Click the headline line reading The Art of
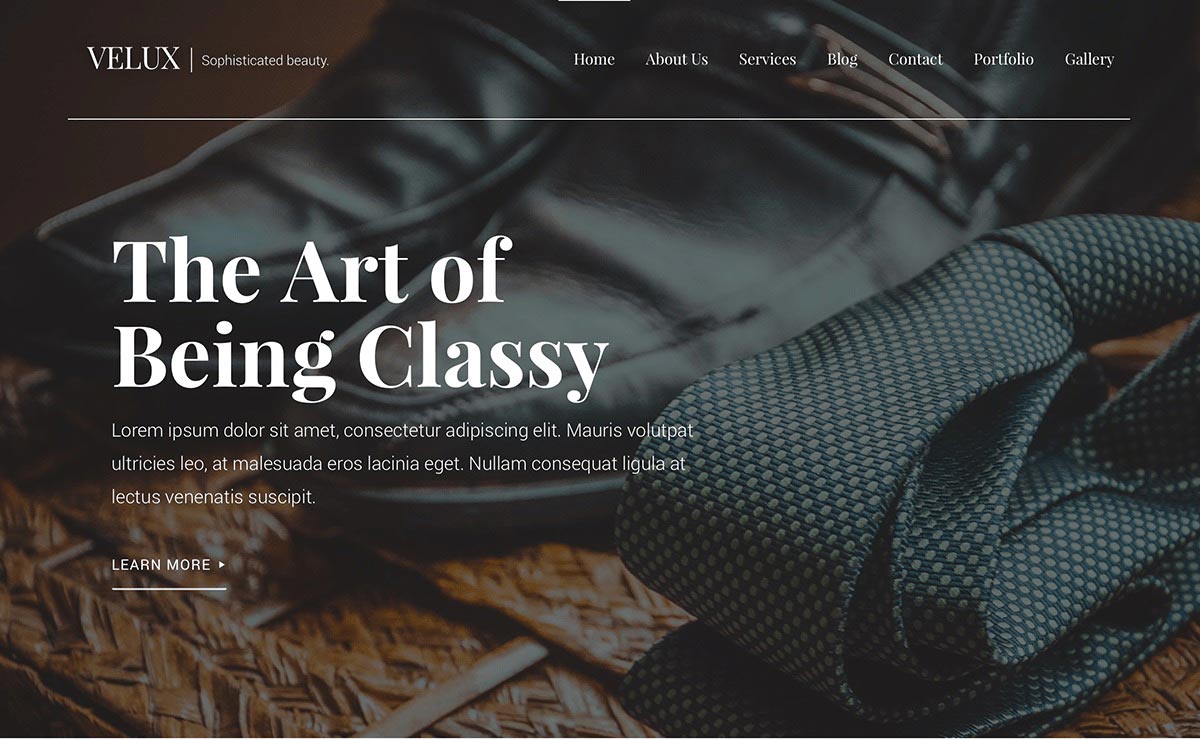Image resolution: width=1200 pixels, height=739 pixels. (312, 270)
